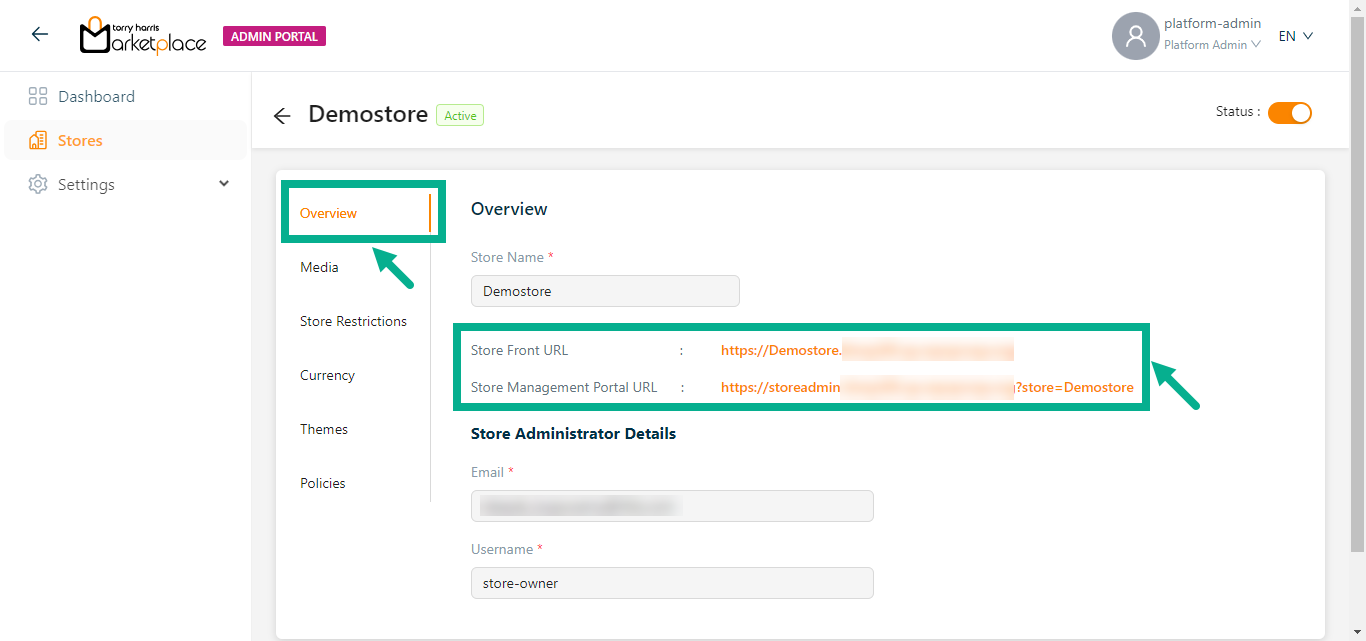Click the Settings gear icon

pos(38,185)
